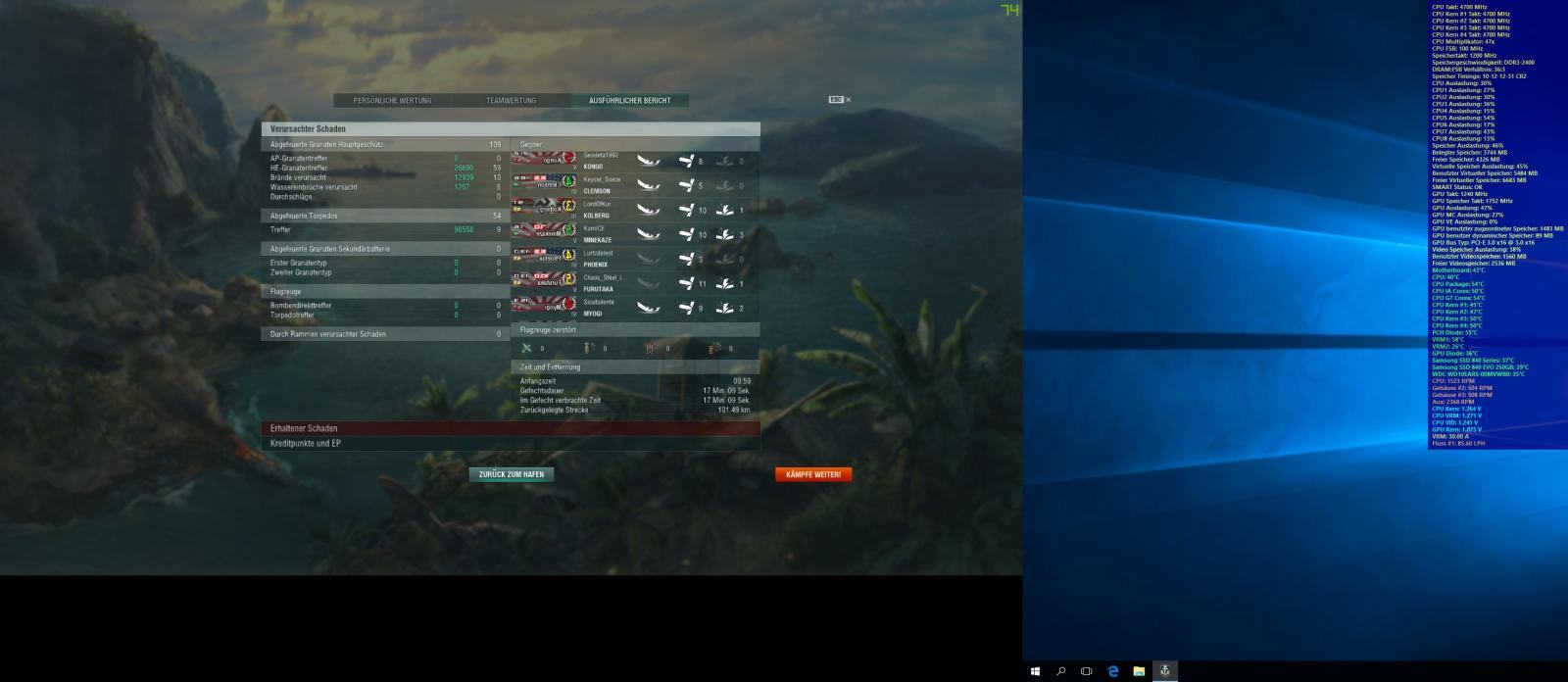Screen dimensions: 1568x682
Task: Click the MINEKAZE row torpedo hits icon
Action: click(724, 234)
